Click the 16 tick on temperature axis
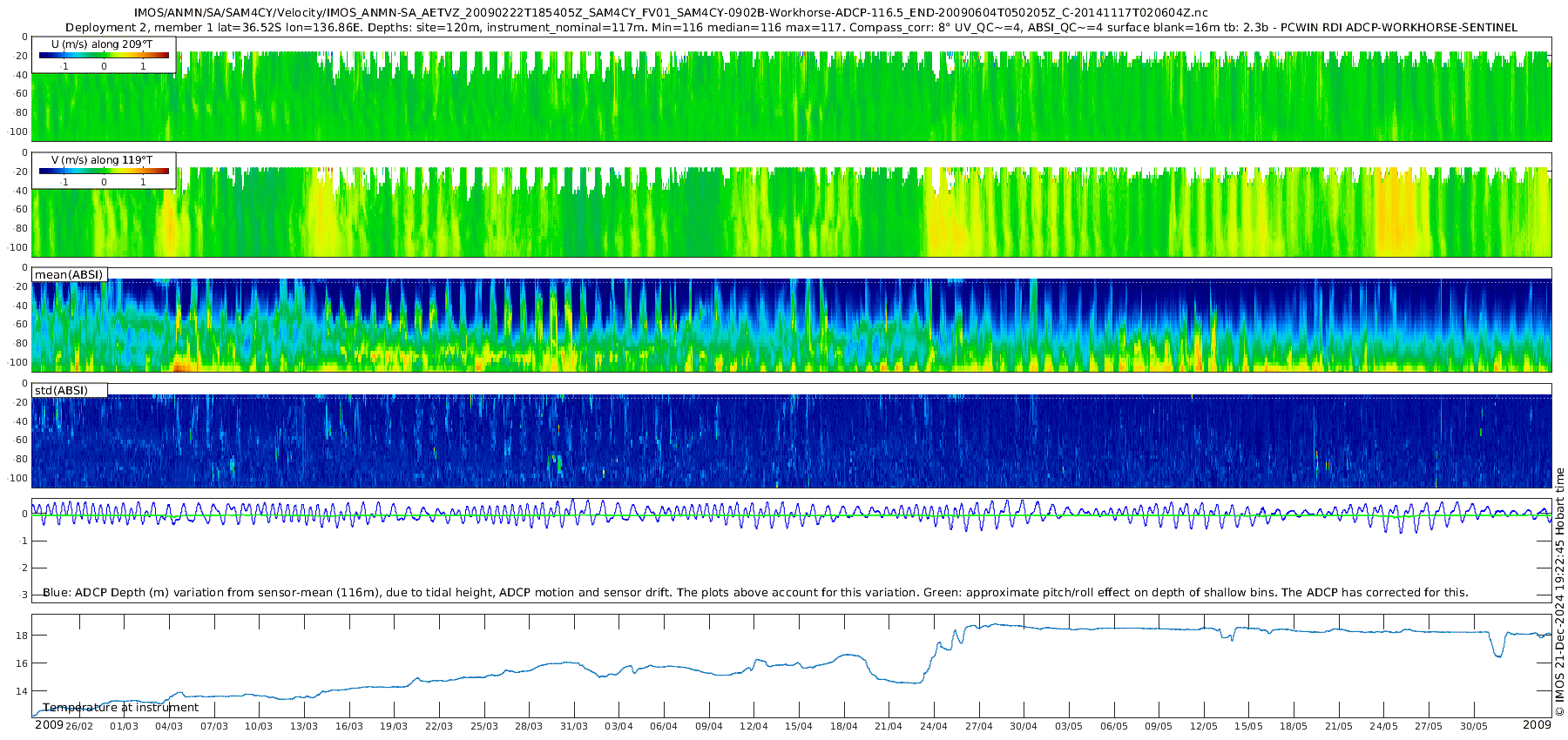This screenshot has width=1568, height=740. (22, 663)
